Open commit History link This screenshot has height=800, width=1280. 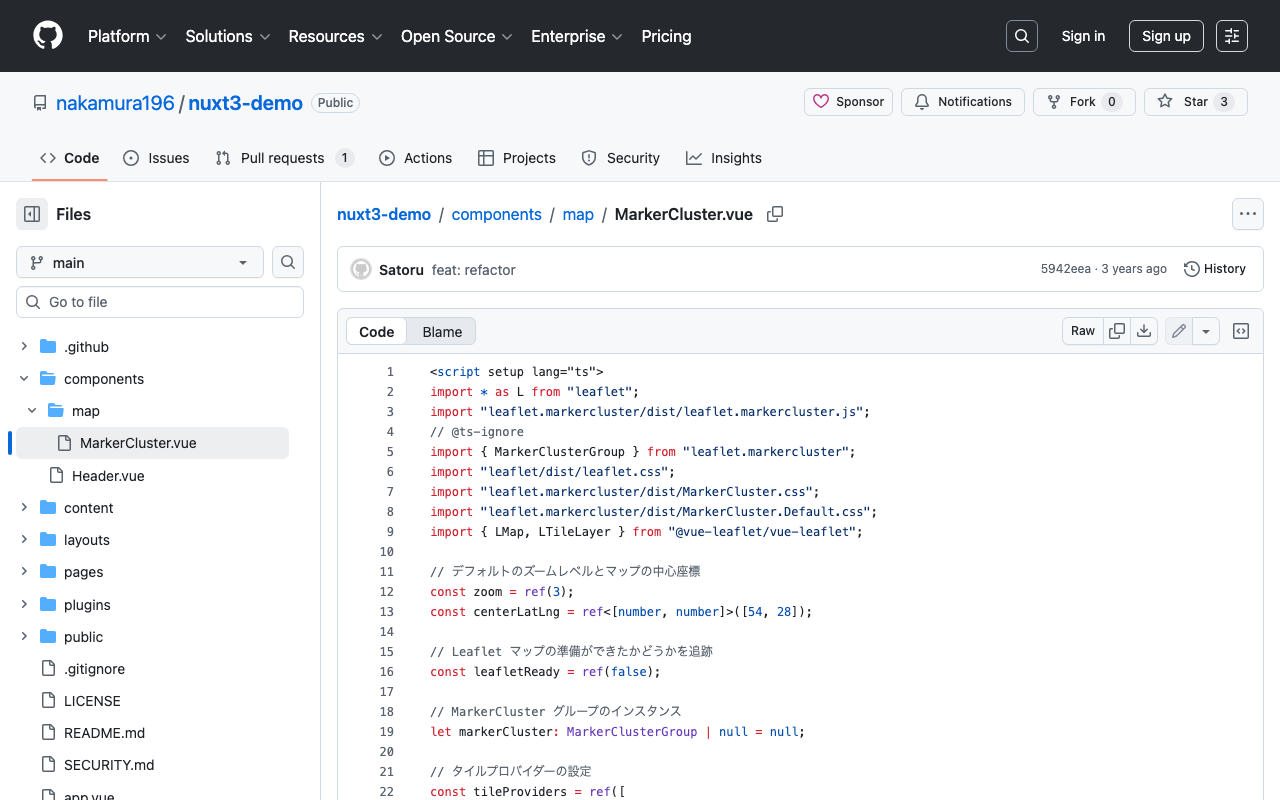[1215, 269]
